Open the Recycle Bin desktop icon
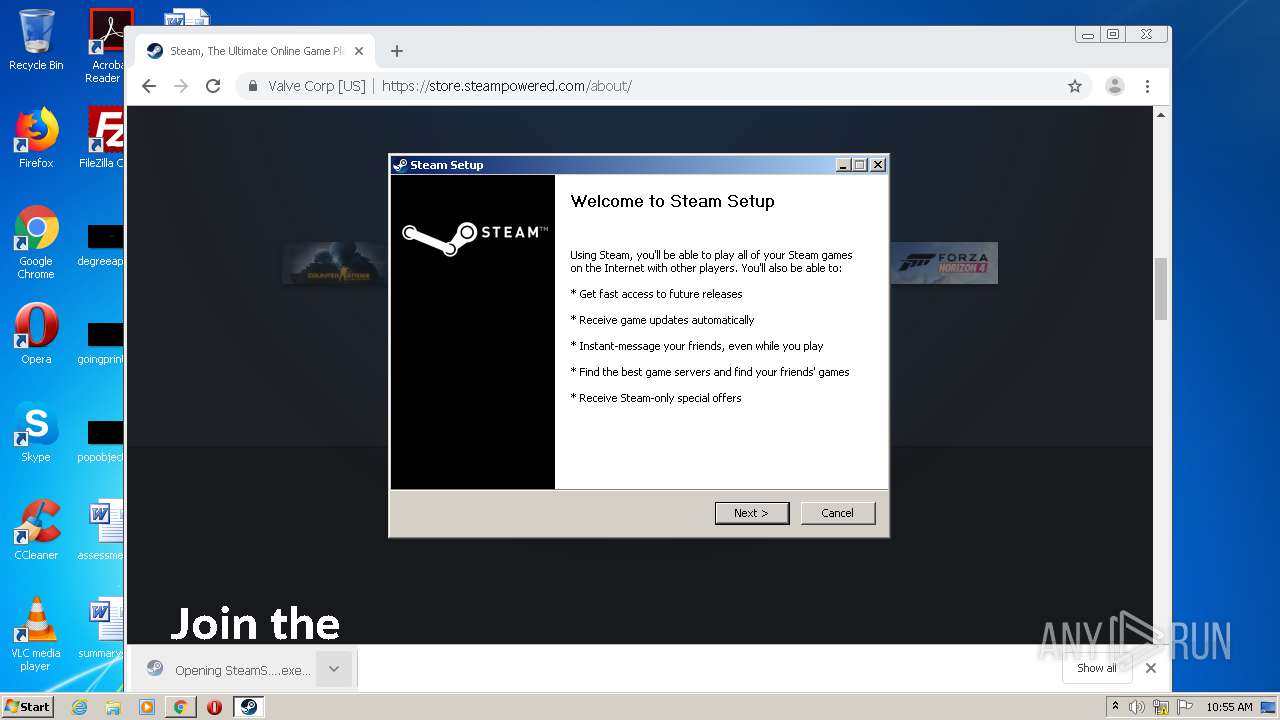The width and height of the screenshot is (1280, 720). [x=36, y=40]
